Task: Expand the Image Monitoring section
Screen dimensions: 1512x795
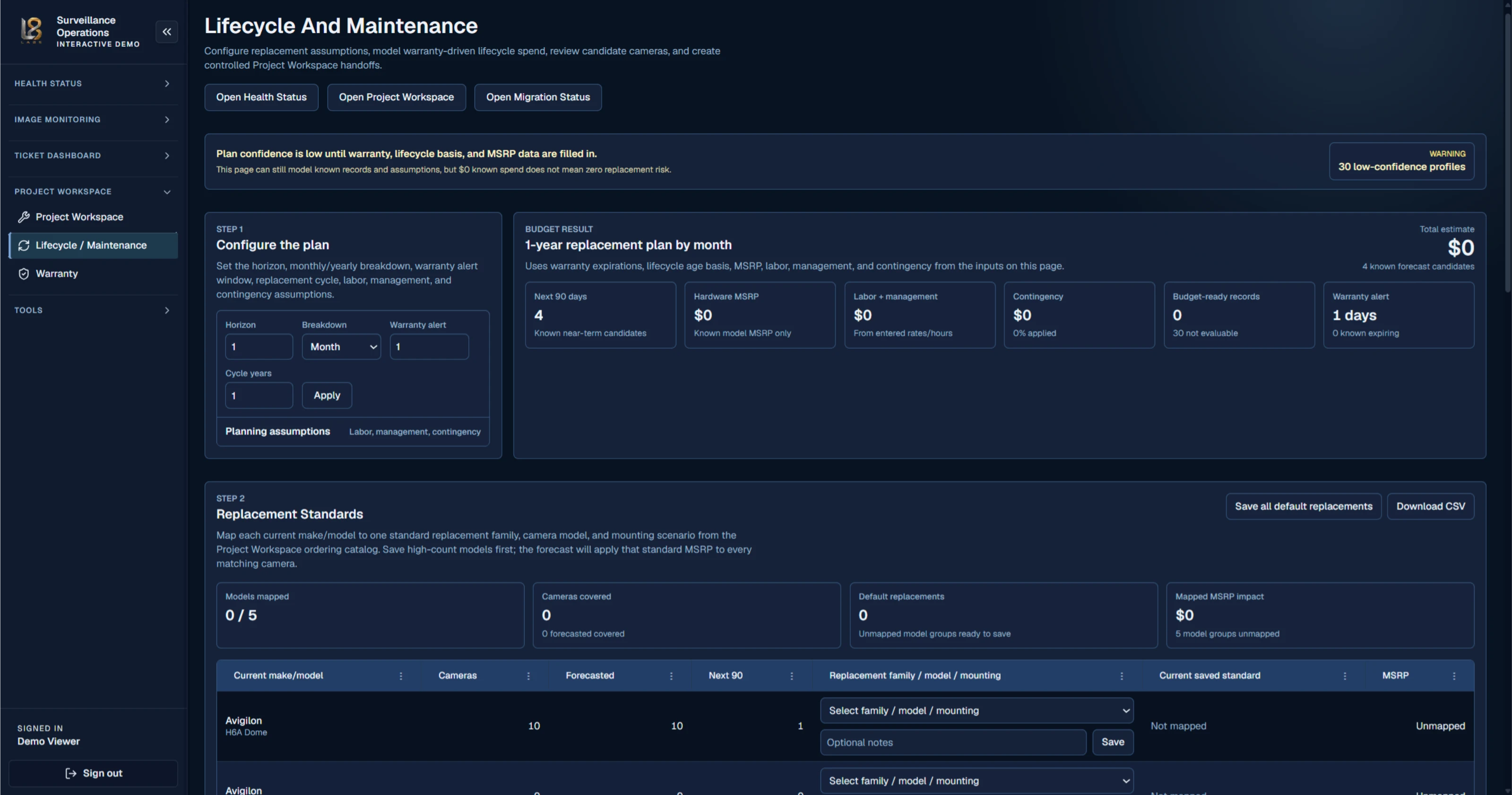Action: tap(93, 119)
